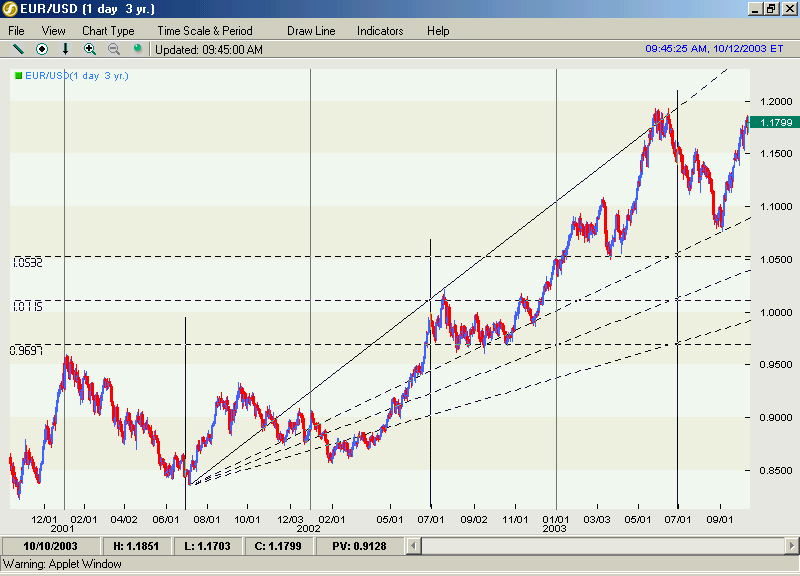Click the scrollbar left arrow
800x576 pixels.
coord(414,546)
